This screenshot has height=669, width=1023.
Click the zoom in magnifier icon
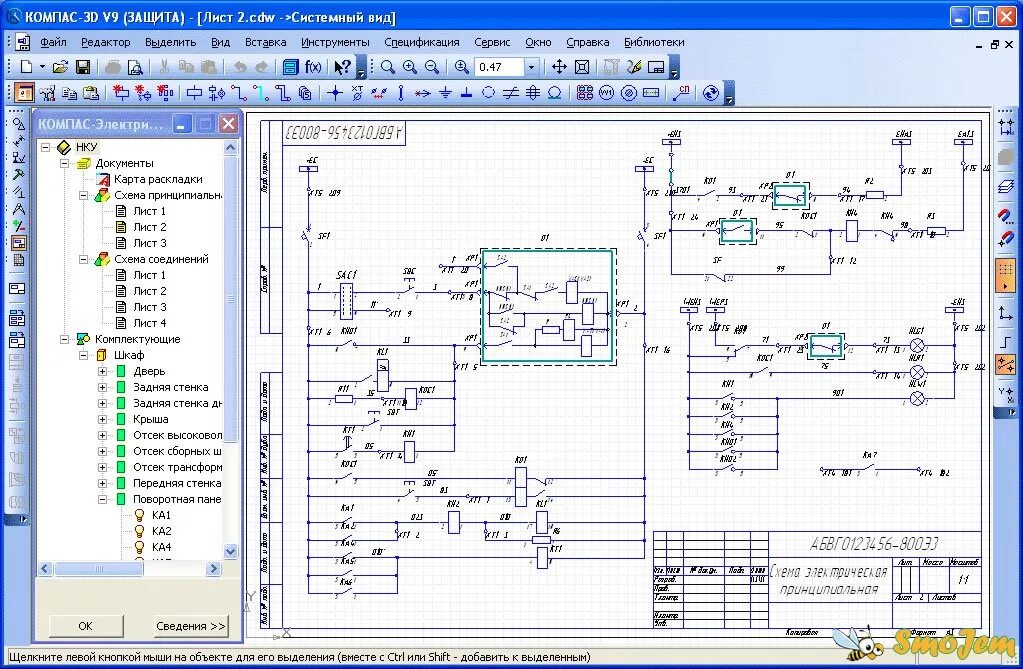[410, 67]
